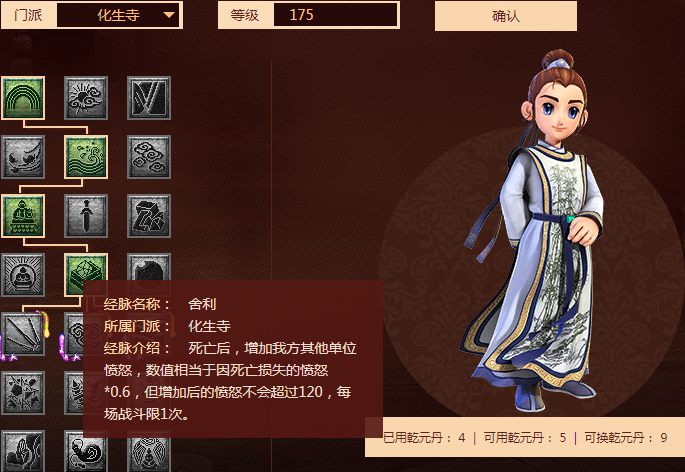Click the 可换乾元丹 exchangeable pill counter
The width and height of the screenshot is (685, 472).
pos(626,437)
